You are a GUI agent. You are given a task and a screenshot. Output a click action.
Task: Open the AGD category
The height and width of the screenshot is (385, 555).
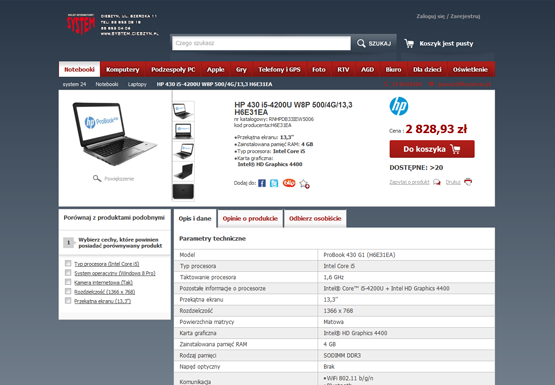(x=367, y=69)
